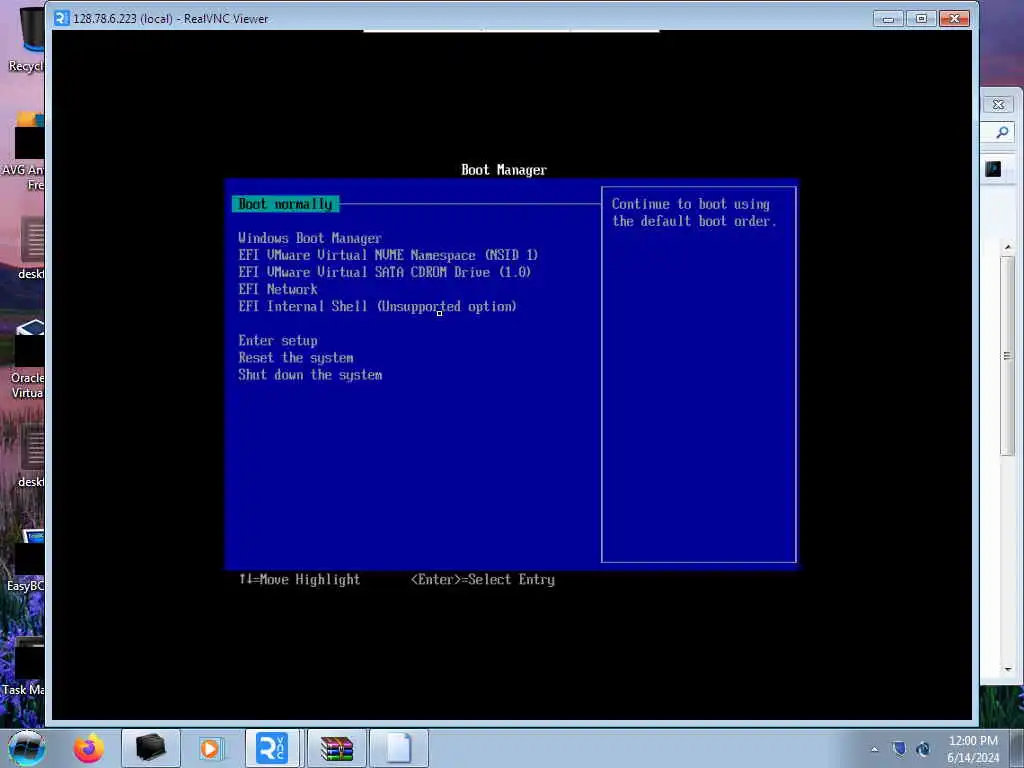The height and width of the screenshot is (768, 1024).
Task: Open the blank document taskbar item
Action: (398, 748)
